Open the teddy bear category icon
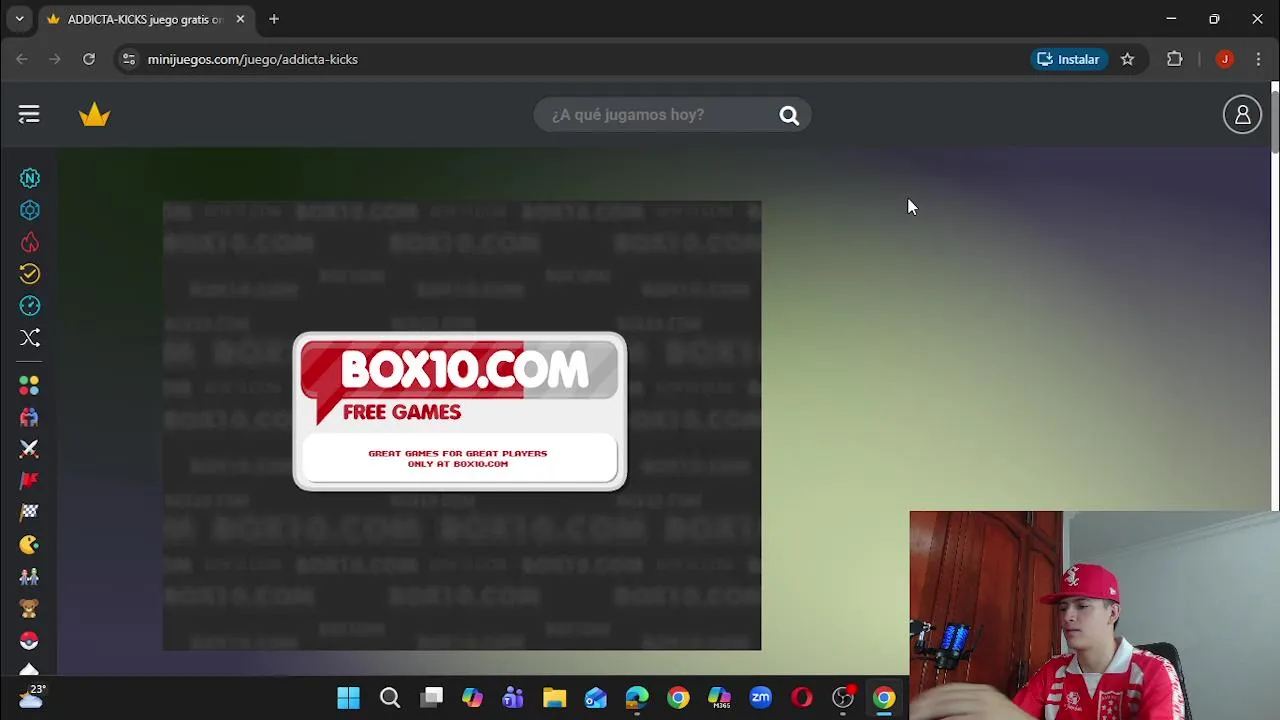 pos(29,609)
